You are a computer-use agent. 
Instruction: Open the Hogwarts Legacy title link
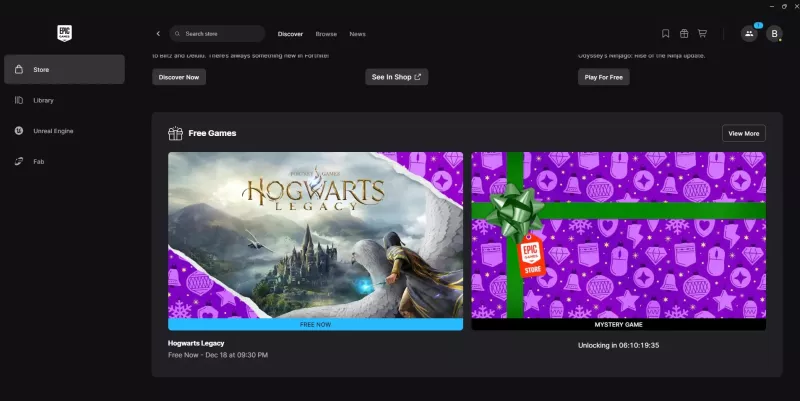coord(196,343)
